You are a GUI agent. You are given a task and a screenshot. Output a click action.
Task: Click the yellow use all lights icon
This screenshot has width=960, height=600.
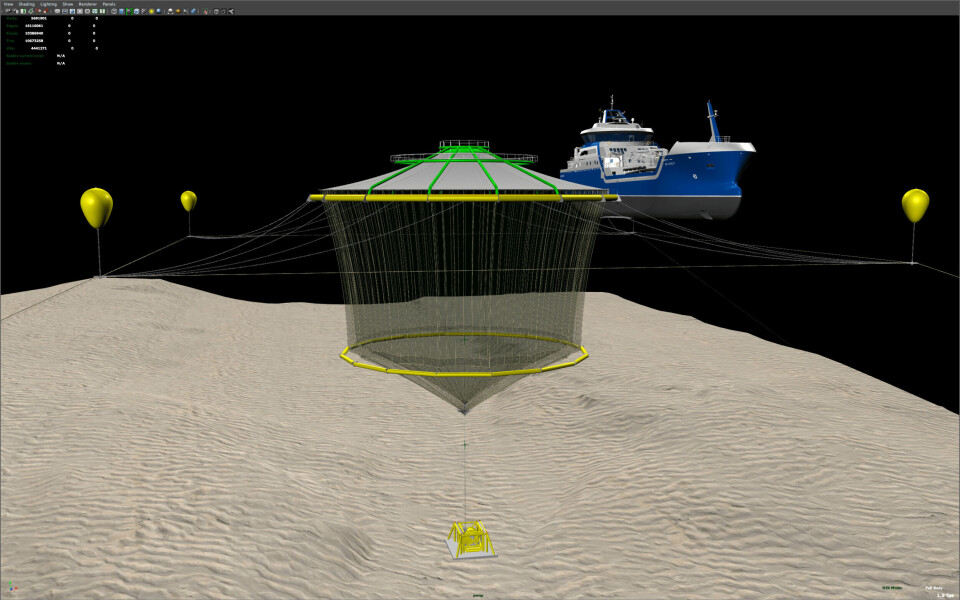149,11
